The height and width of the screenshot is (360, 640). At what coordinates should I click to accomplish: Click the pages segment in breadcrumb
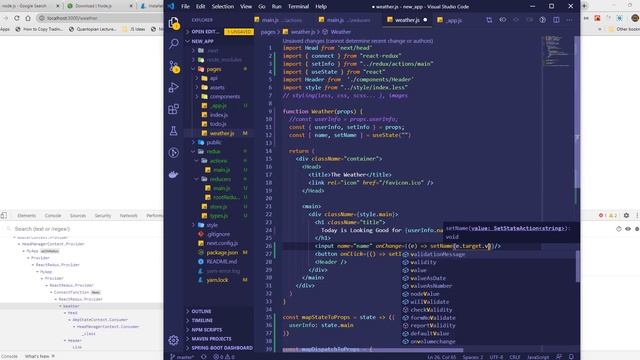click(x=268, y=31)
